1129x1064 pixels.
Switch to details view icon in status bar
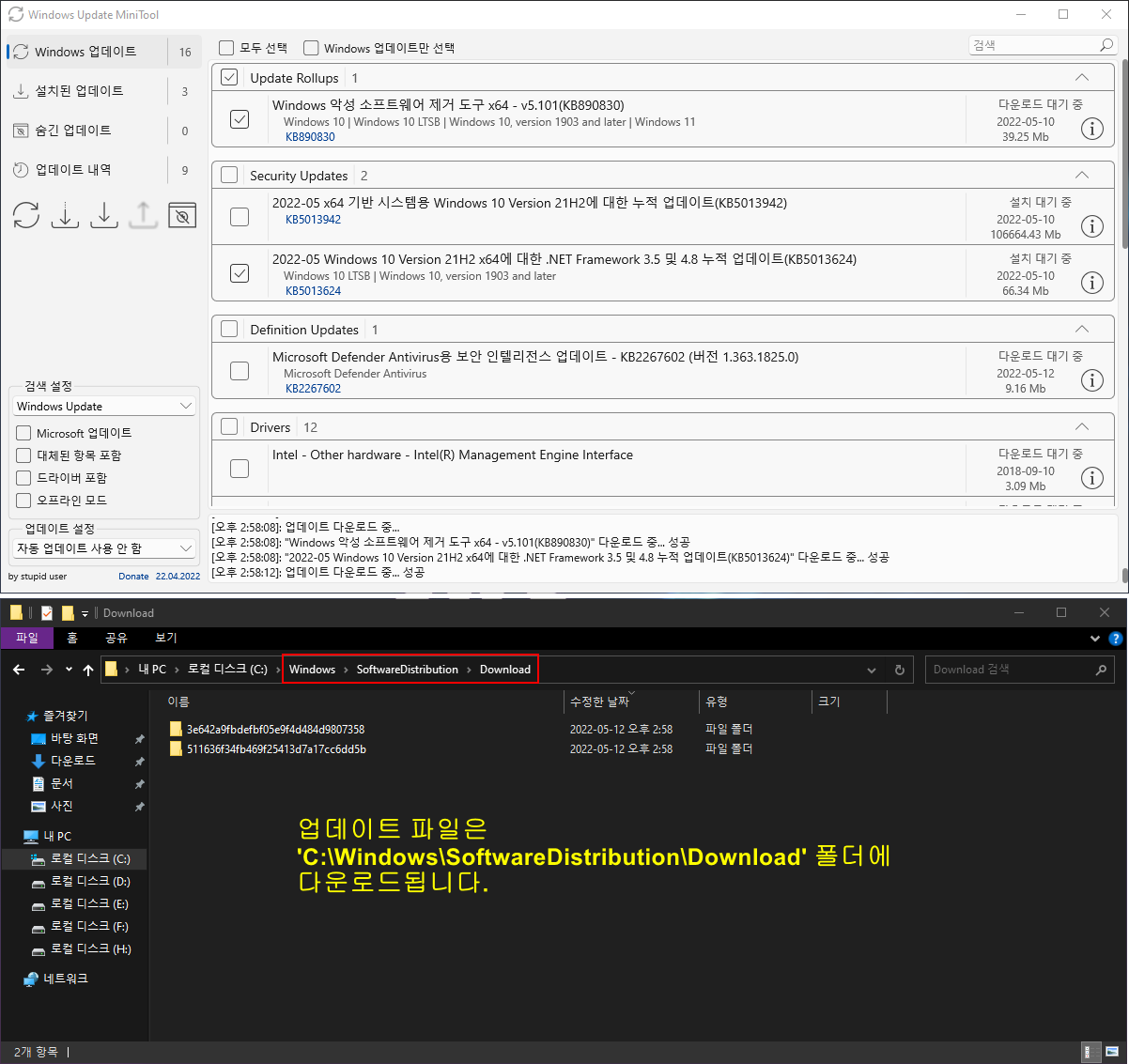click(1090, 1052)
